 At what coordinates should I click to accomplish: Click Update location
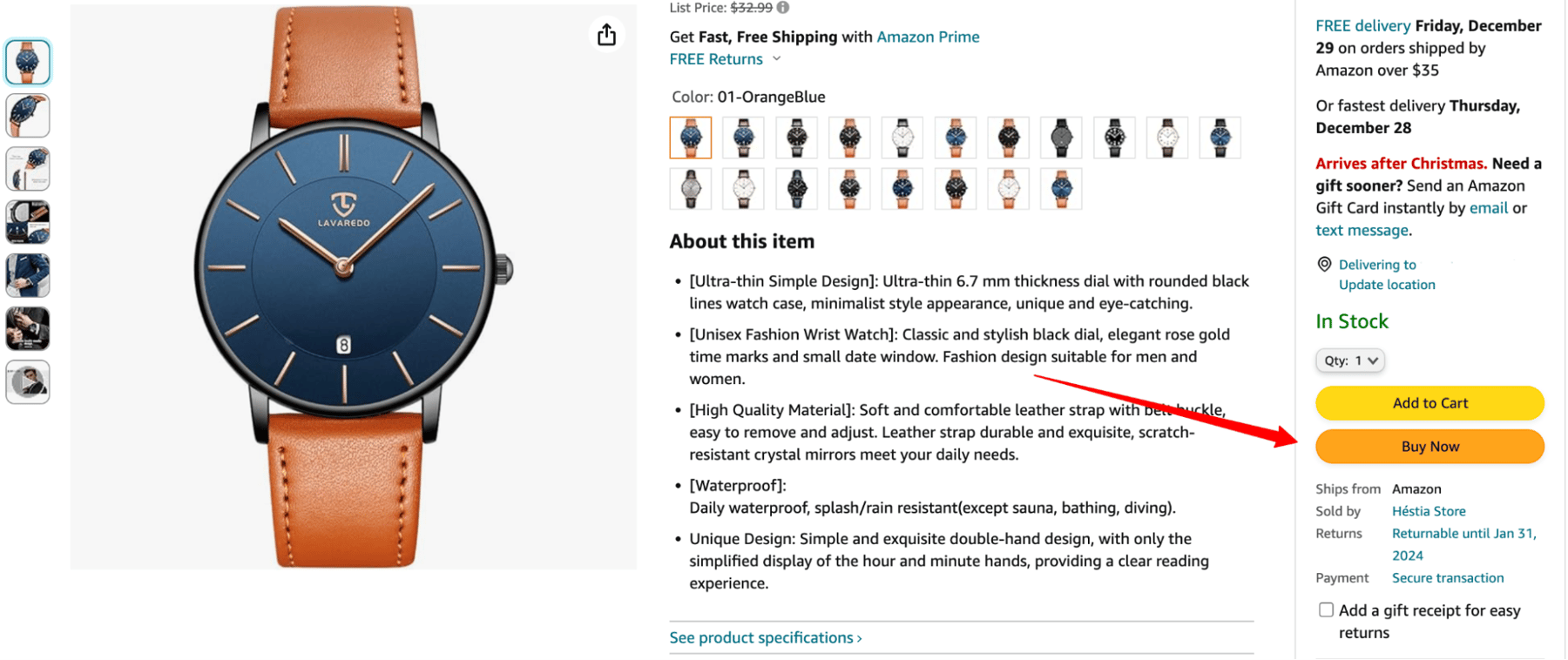[x=1386, y=284]
